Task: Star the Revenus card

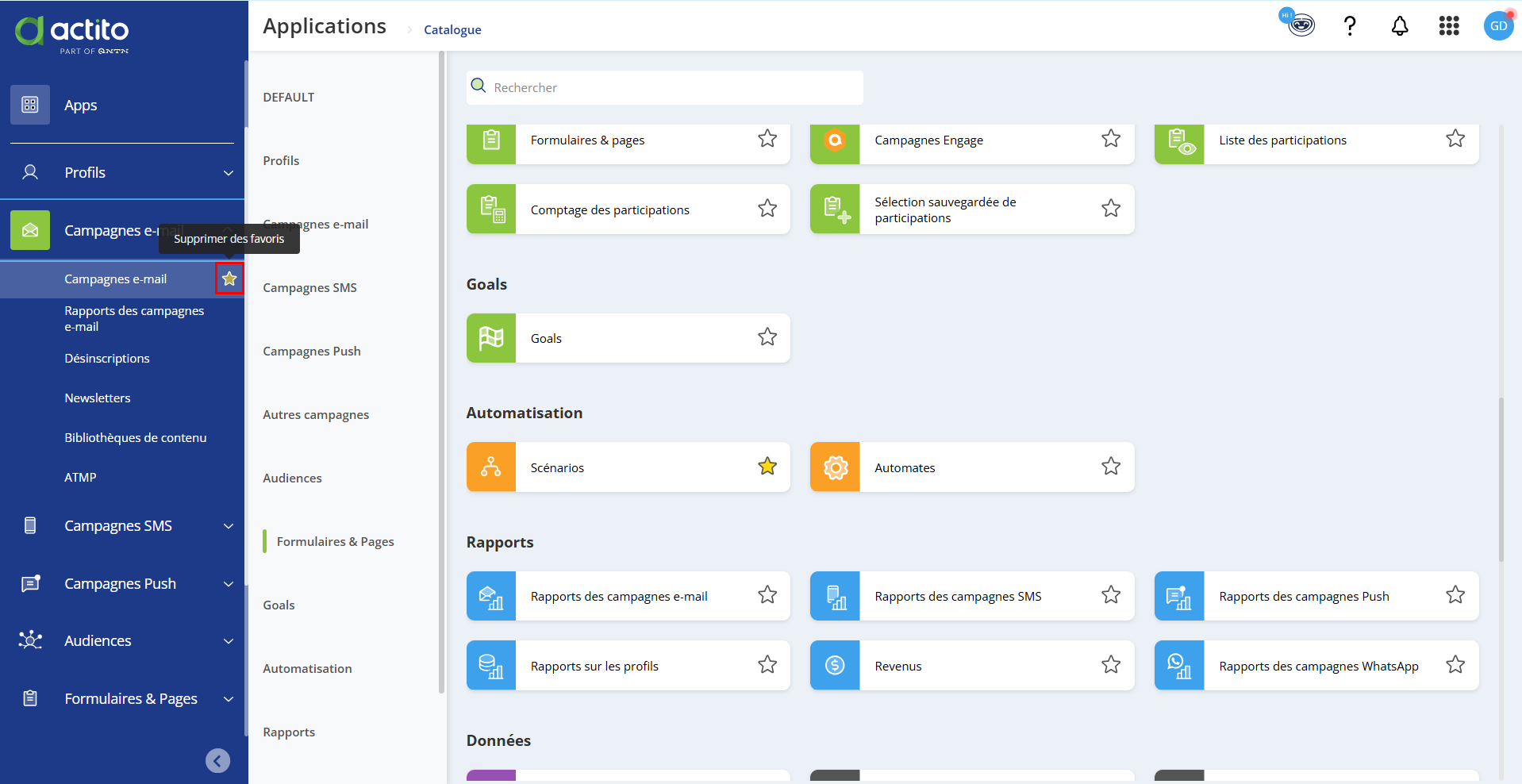Action: pos(1111,665)
